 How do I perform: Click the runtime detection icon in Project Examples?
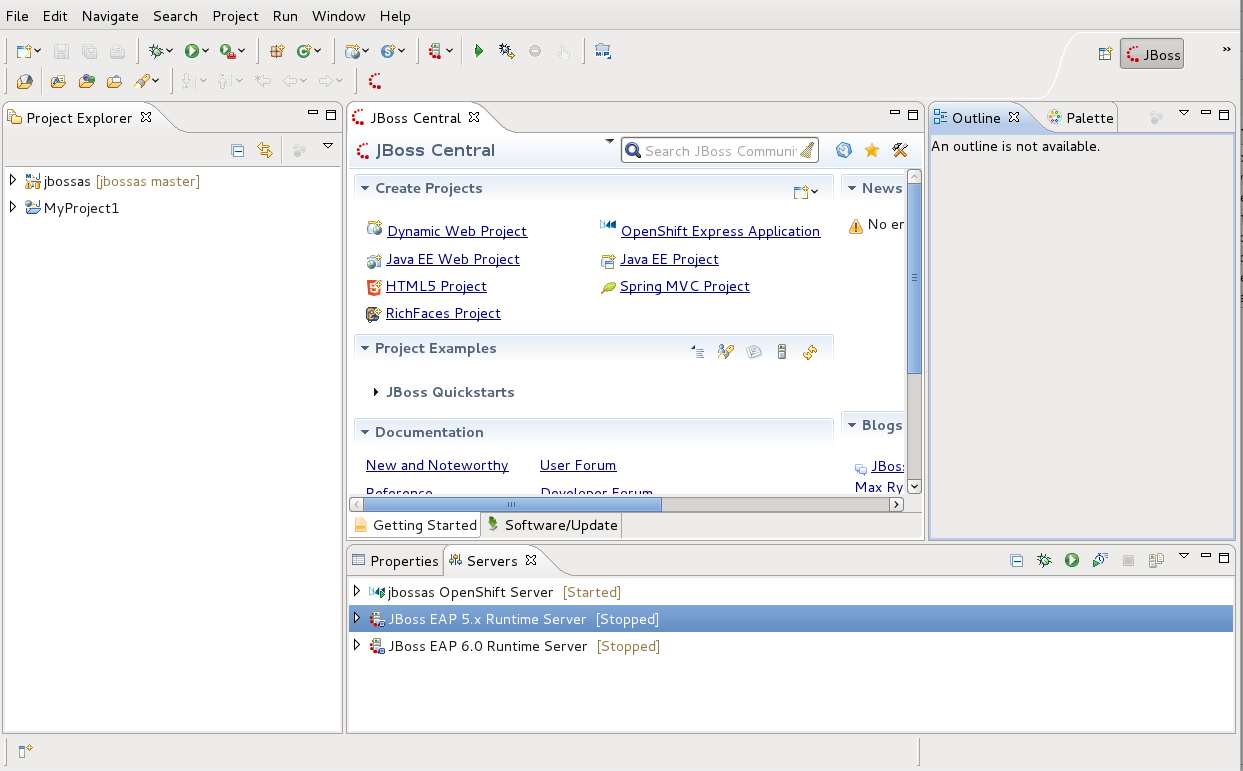point(782,351)
